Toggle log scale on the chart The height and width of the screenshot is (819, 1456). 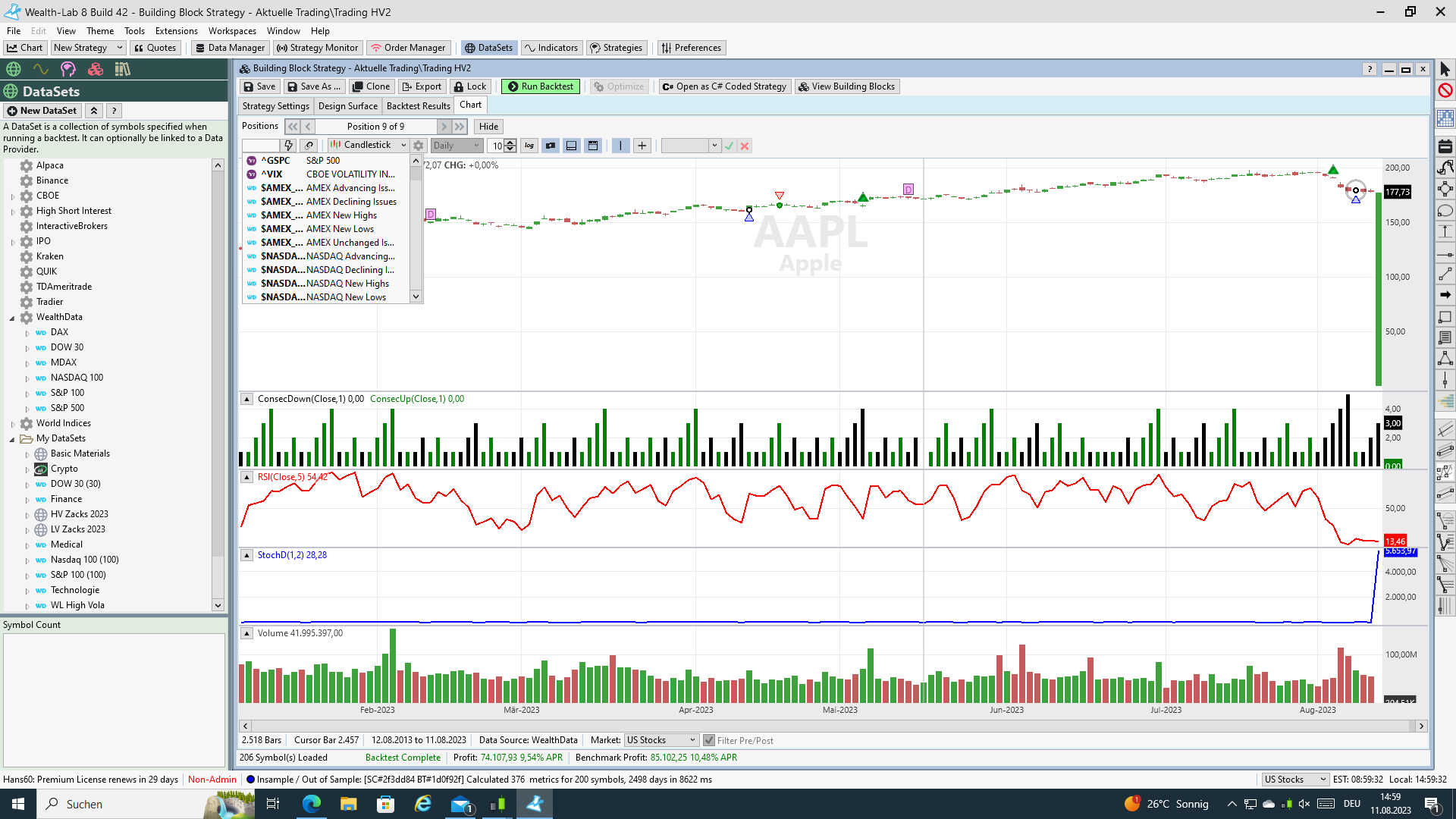point(529,146)
